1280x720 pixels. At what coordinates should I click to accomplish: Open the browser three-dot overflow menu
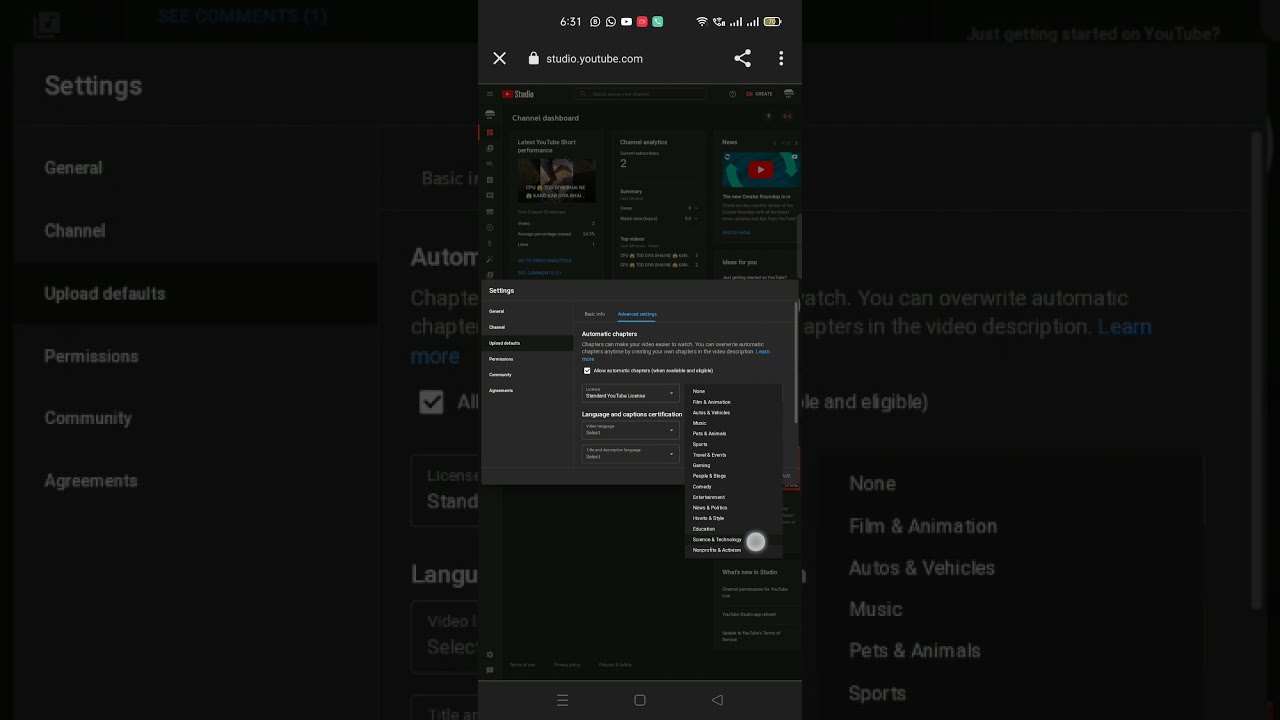(x=781, y=59)
